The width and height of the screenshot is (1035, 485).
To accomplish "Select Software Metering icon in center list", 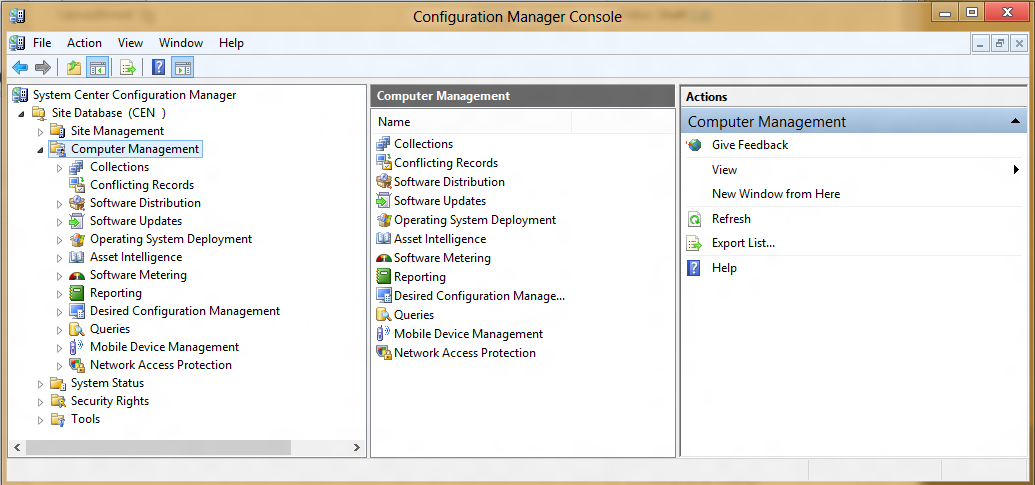I will pyautogui.click(x=384, y=258).
